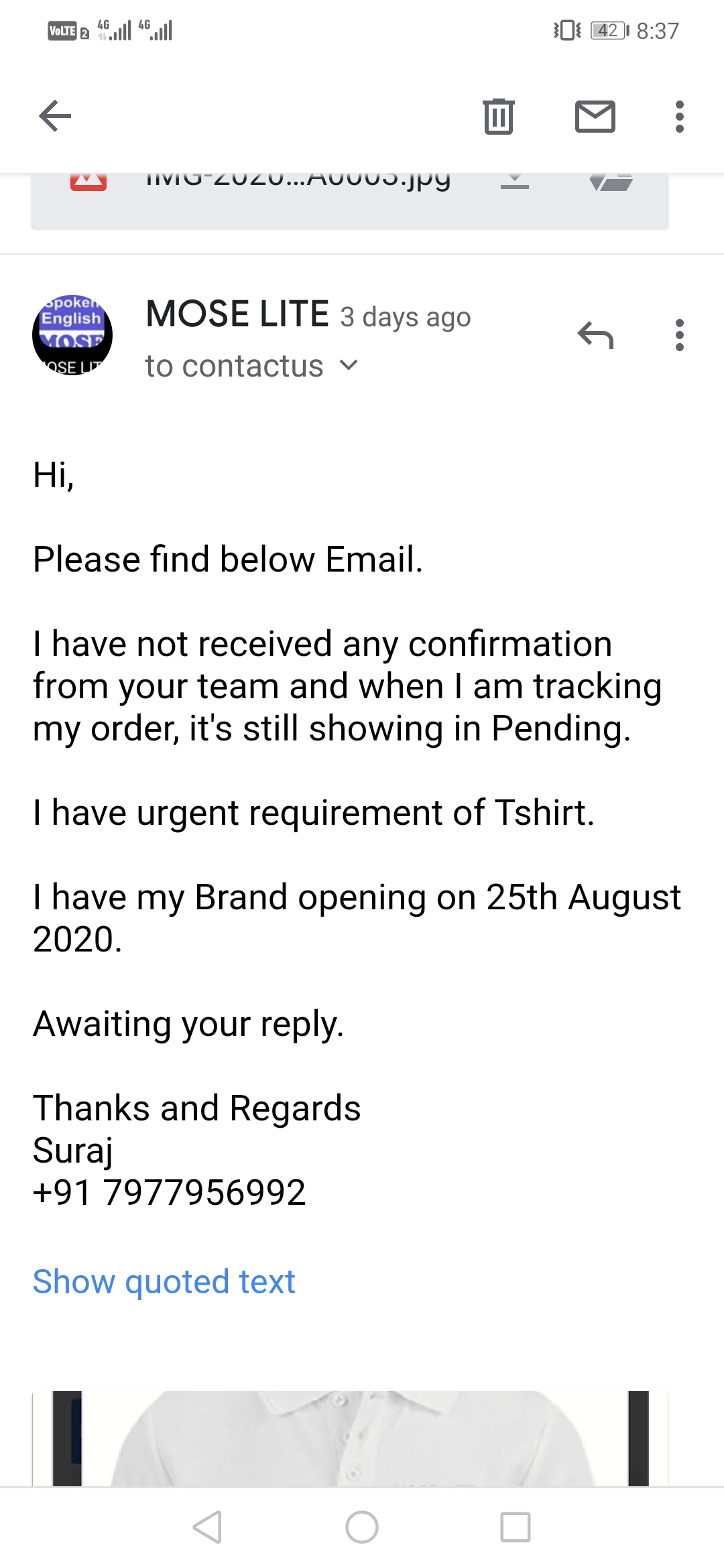Screen dimensions: 724x1568
Task: Download the IMG jpg attachment
Action: point(515,182)
